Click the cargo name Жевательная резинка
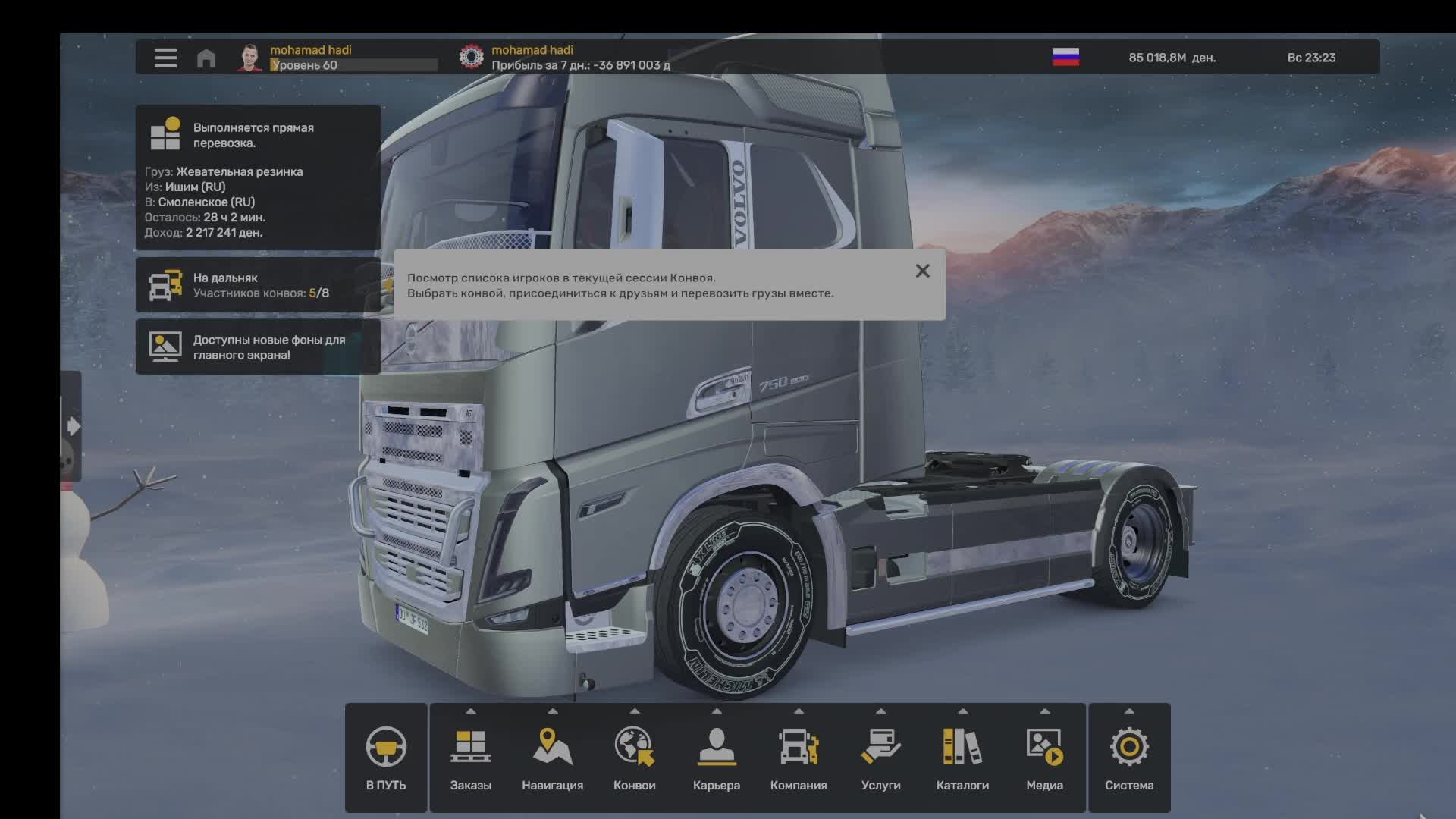The height and width of the screenshot is (819, 1456). click(x=239, y=171)
